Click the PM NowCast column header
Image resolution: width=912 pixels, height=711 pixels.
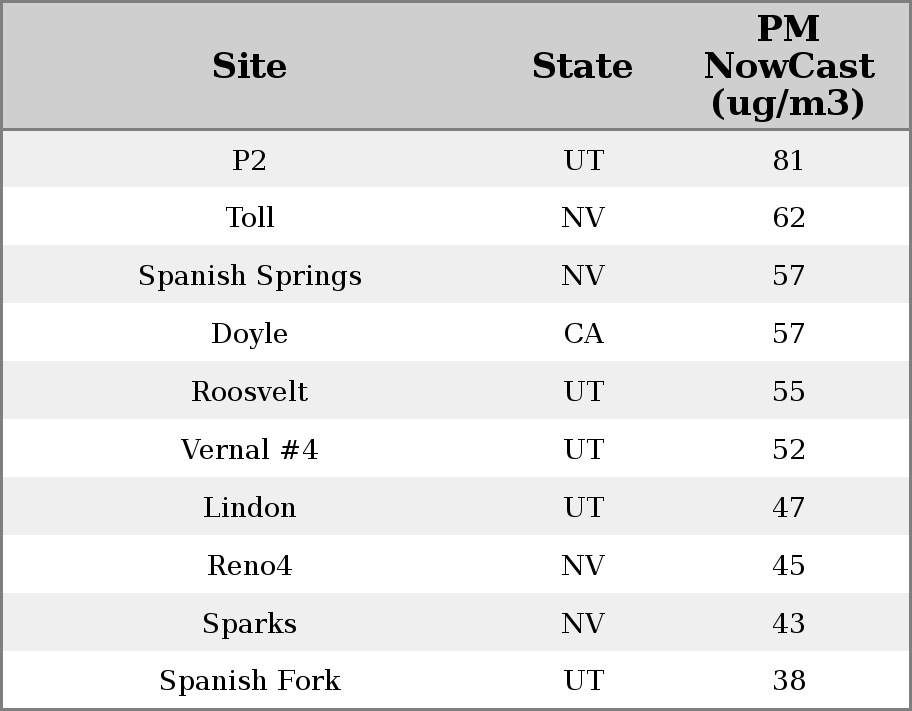789,66
